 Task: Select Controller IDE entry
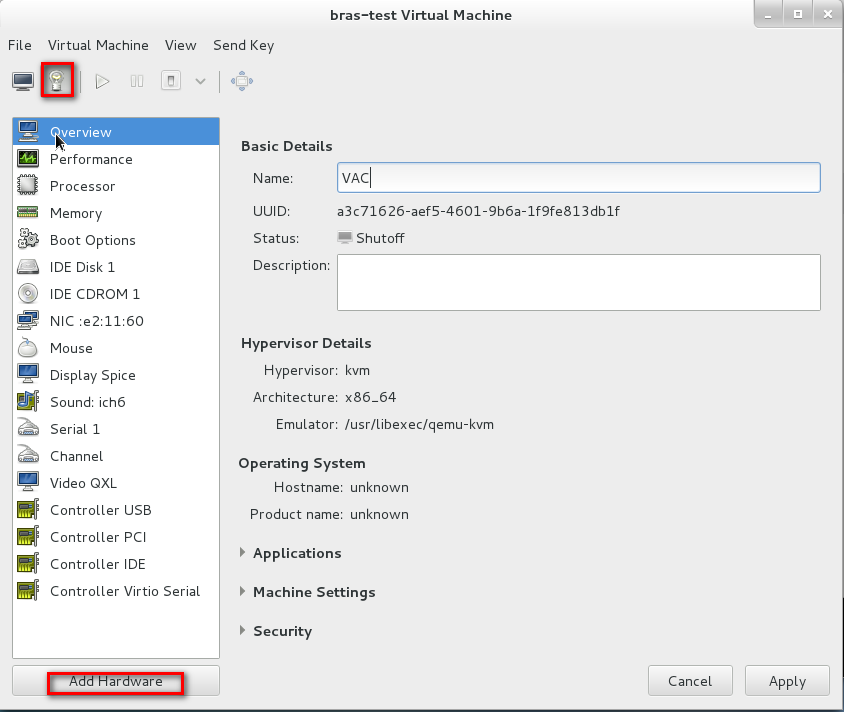point(116,564)
